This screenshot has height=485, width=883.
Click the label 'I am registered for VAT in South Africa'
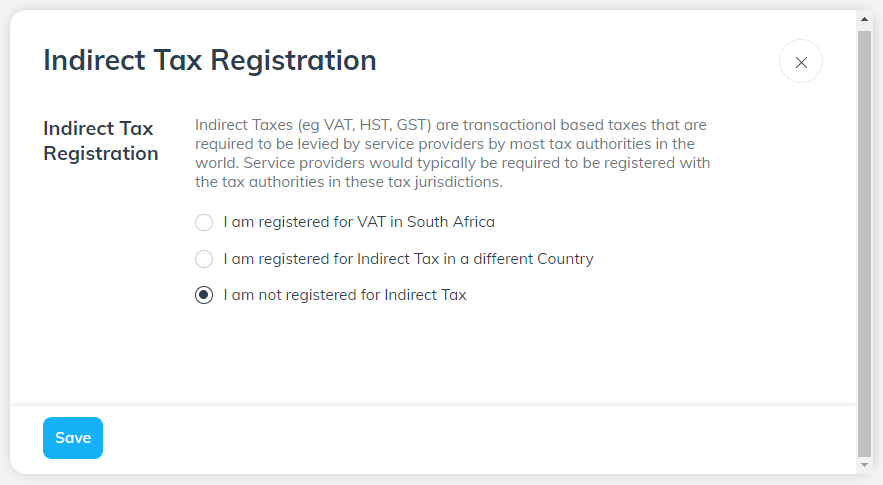[x=359, y=222]
